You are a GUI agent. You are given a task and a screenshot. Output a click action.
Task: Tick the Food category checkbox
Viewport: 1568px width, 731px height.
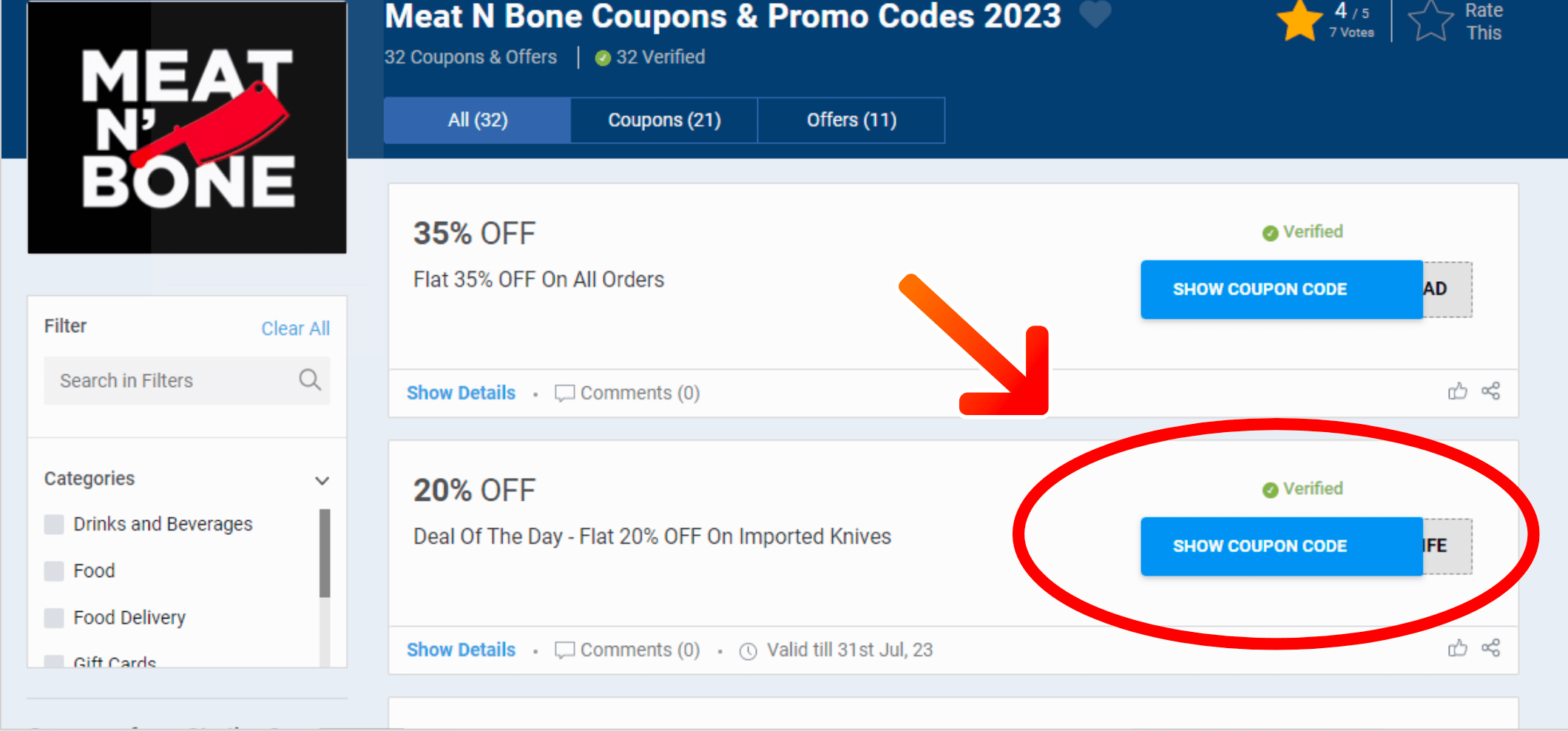click(x=54, y=571)
